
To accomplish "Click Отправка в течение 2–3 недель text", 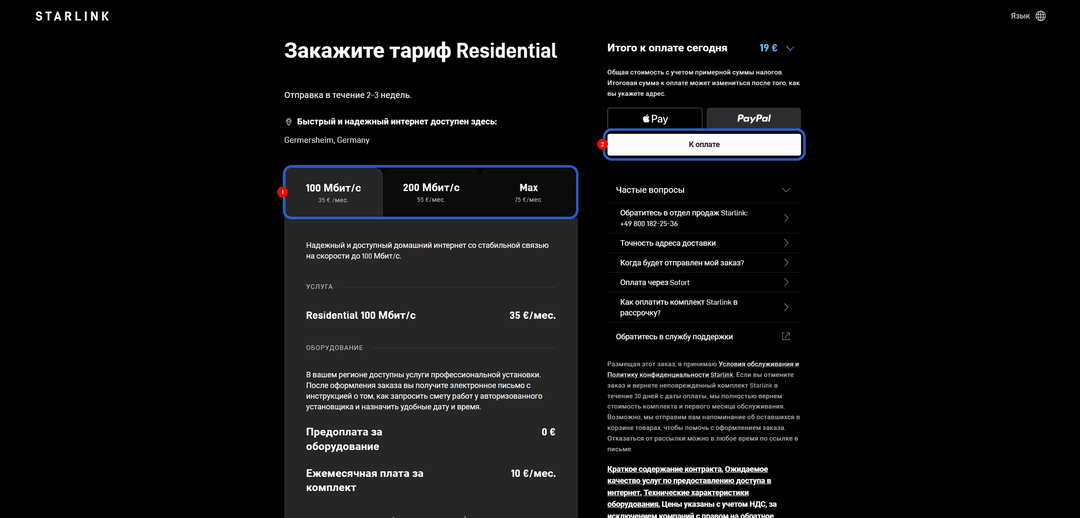I will (x=348, y=95).
